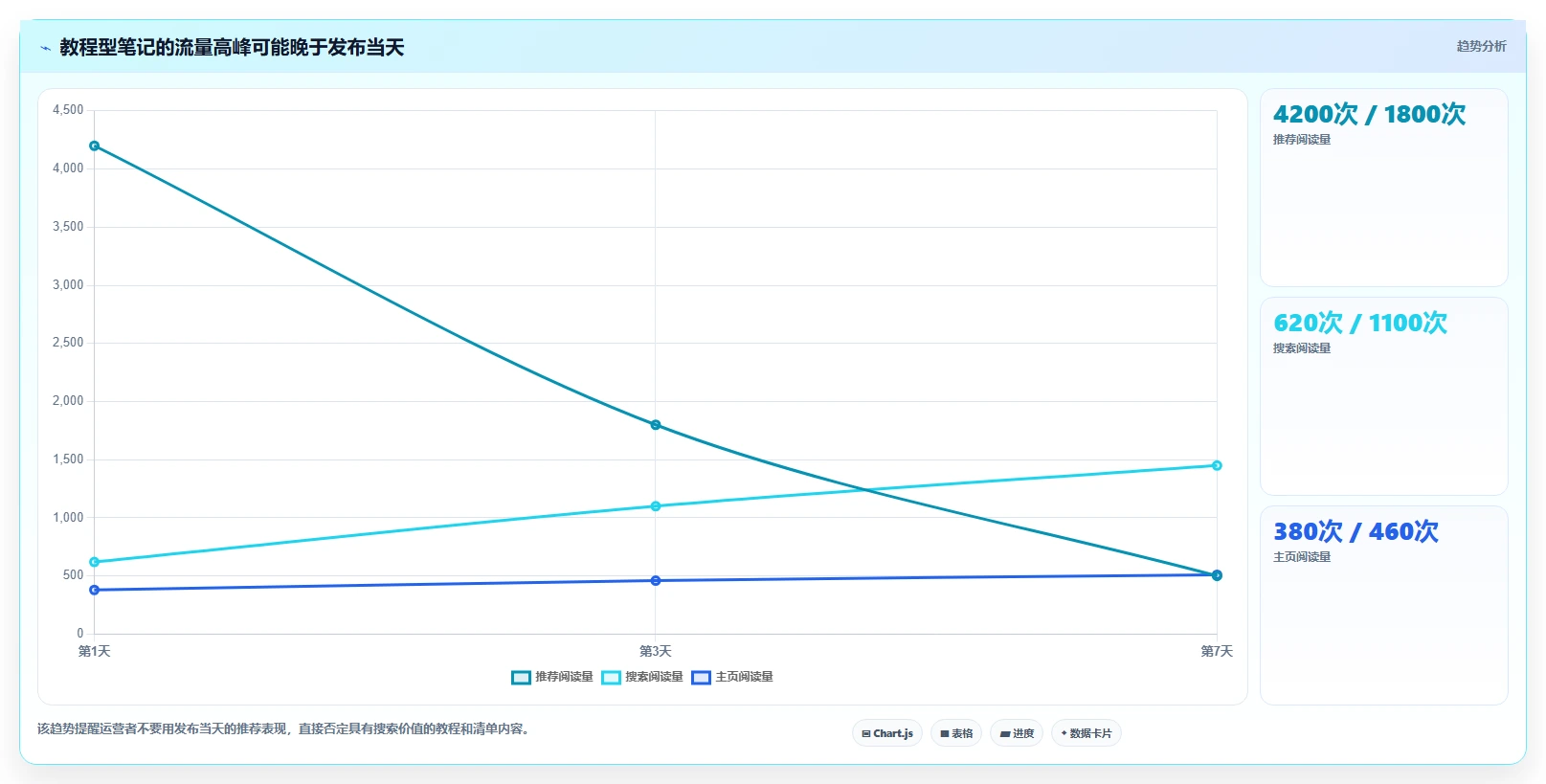1546x784 pixels.
Task: Click the card title 教程型笔记的流量高峰可能晚于发布当天
Action: tap(232, 48)
